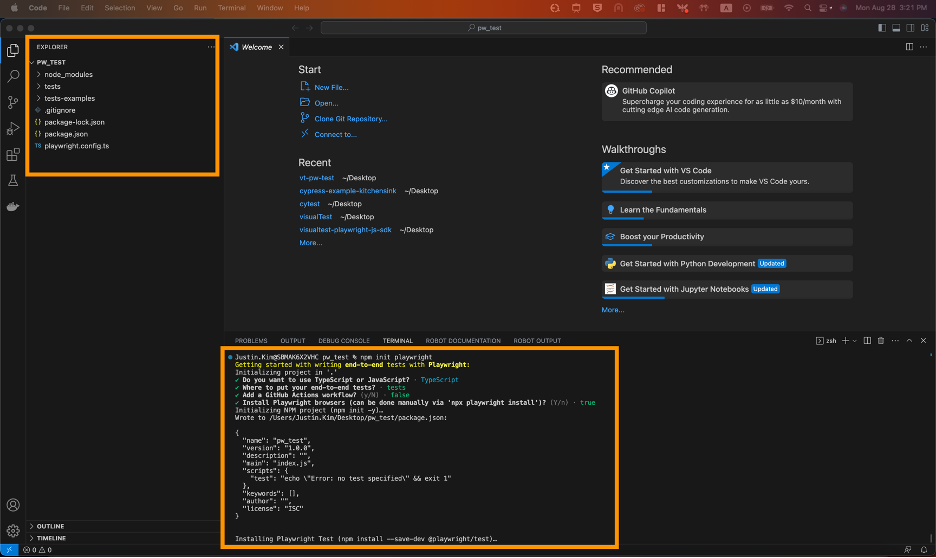Toggle bottom panel visibility
The image size is (936, 558).
coord(896,27)
